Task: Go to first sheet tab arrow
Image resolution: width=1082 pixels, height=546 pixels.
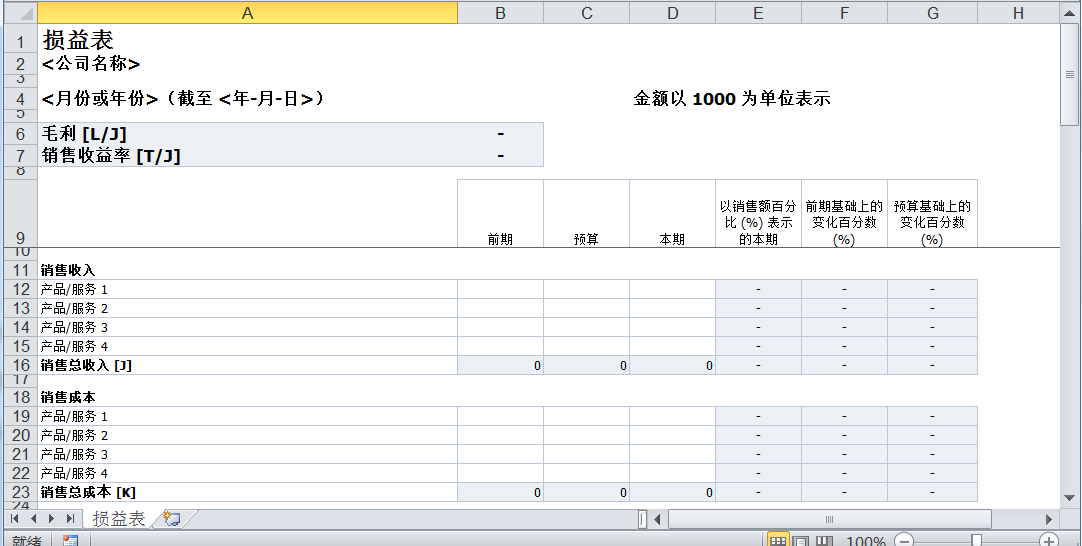Action: point(15,518)
